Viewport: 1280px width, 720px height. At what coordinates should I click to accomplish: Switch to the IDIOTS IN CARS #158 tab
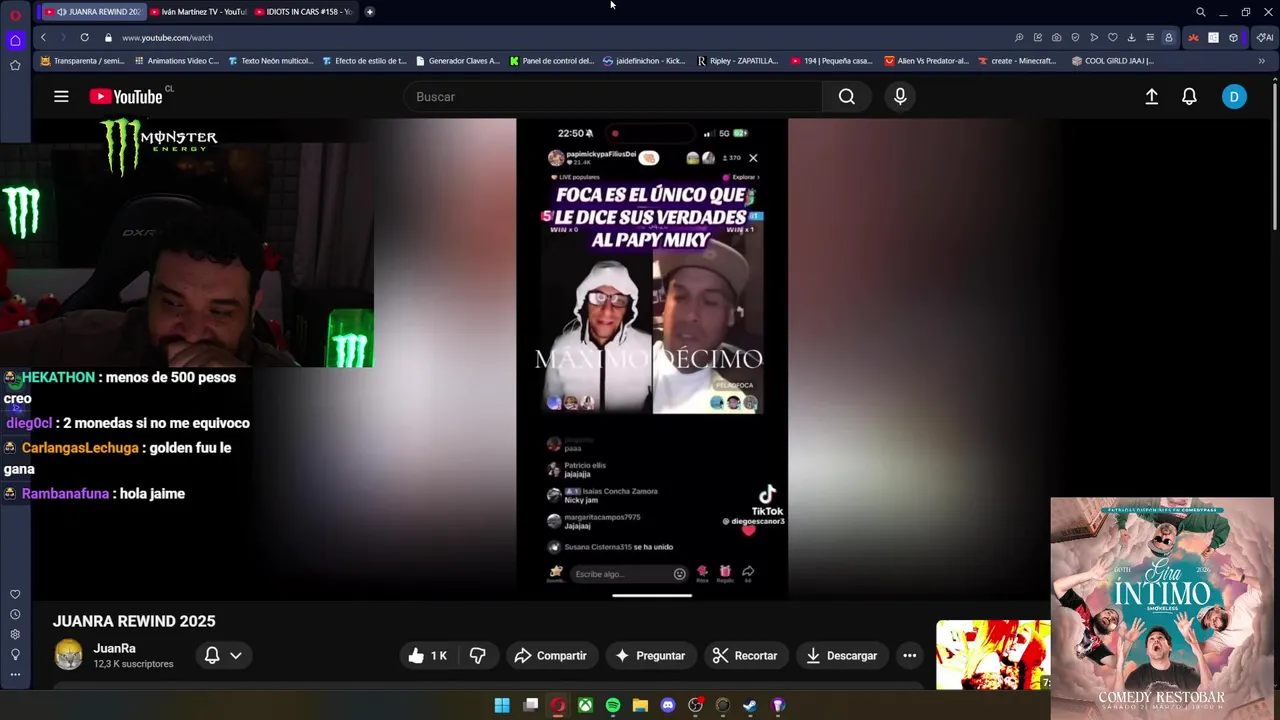[303, 12]
